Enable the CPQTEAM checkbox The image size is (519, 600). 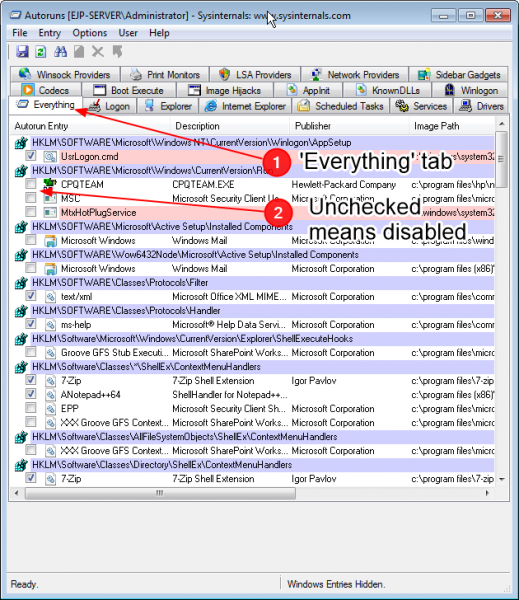pos(31,183)
